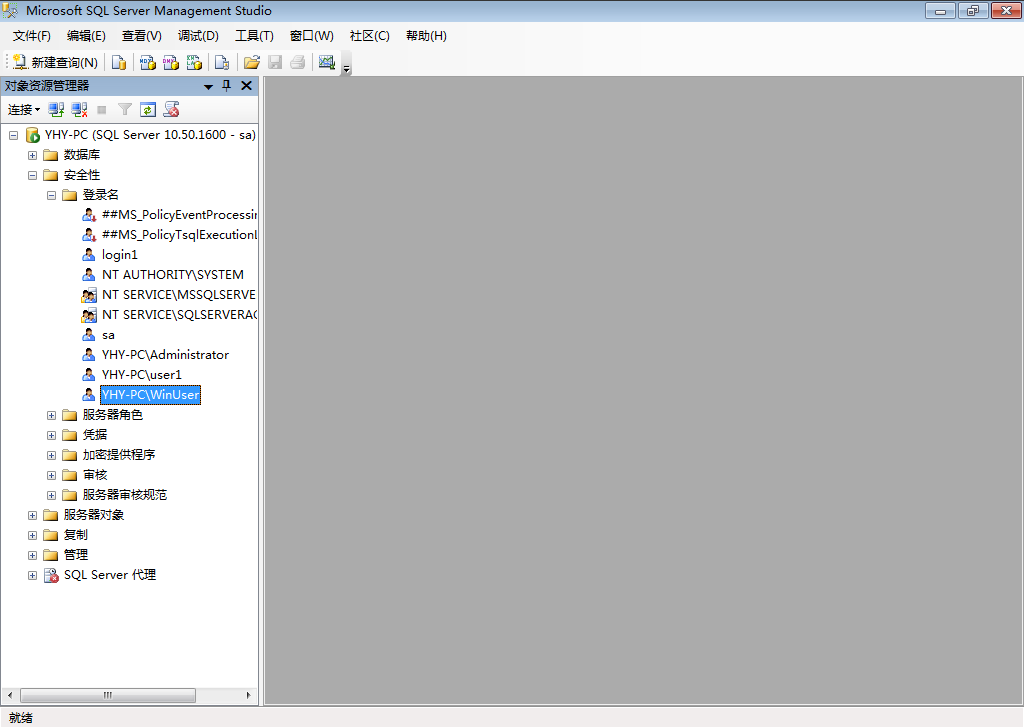The width and height of the screenshot is (1024, 728).
Task: Click the SQL Server 代理 agent icon
Action: tap(51, 575)
